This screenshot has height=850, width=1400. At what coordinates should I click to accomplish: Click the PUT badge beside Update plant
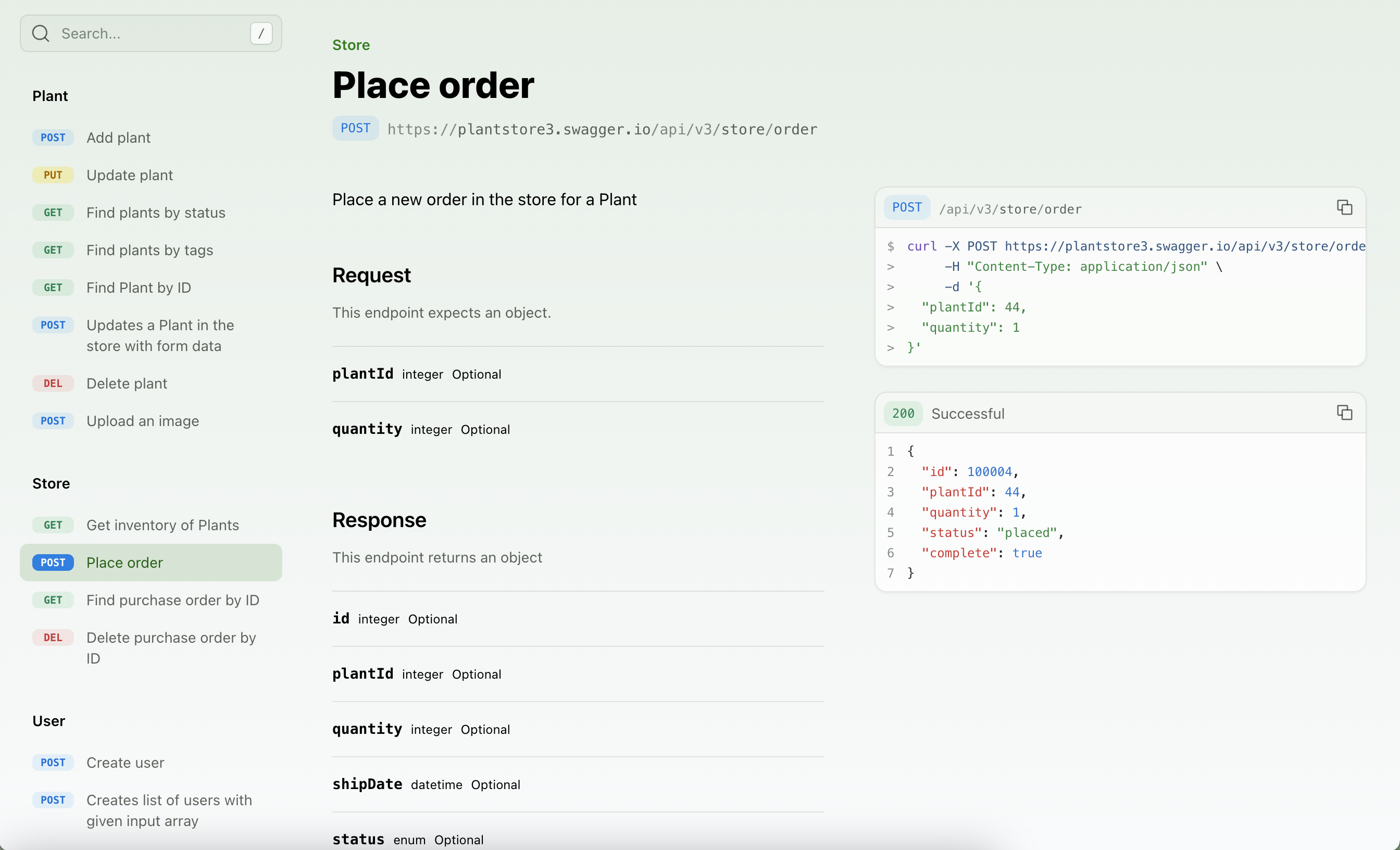(53, 174)
